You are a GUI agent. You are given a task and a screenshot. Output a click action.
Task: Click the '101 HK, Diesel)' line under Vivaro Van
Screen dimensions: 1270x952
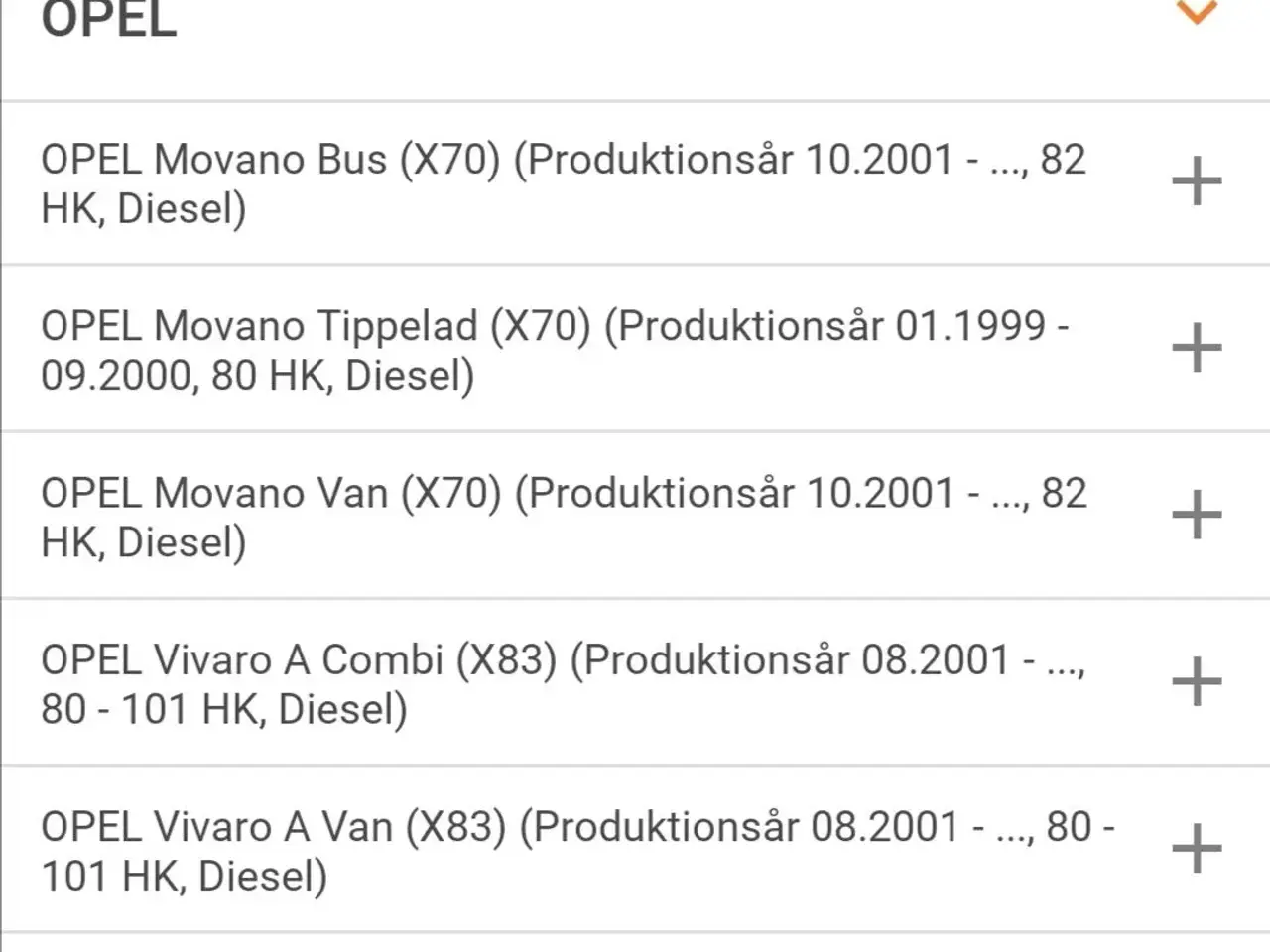pos(184,877)
